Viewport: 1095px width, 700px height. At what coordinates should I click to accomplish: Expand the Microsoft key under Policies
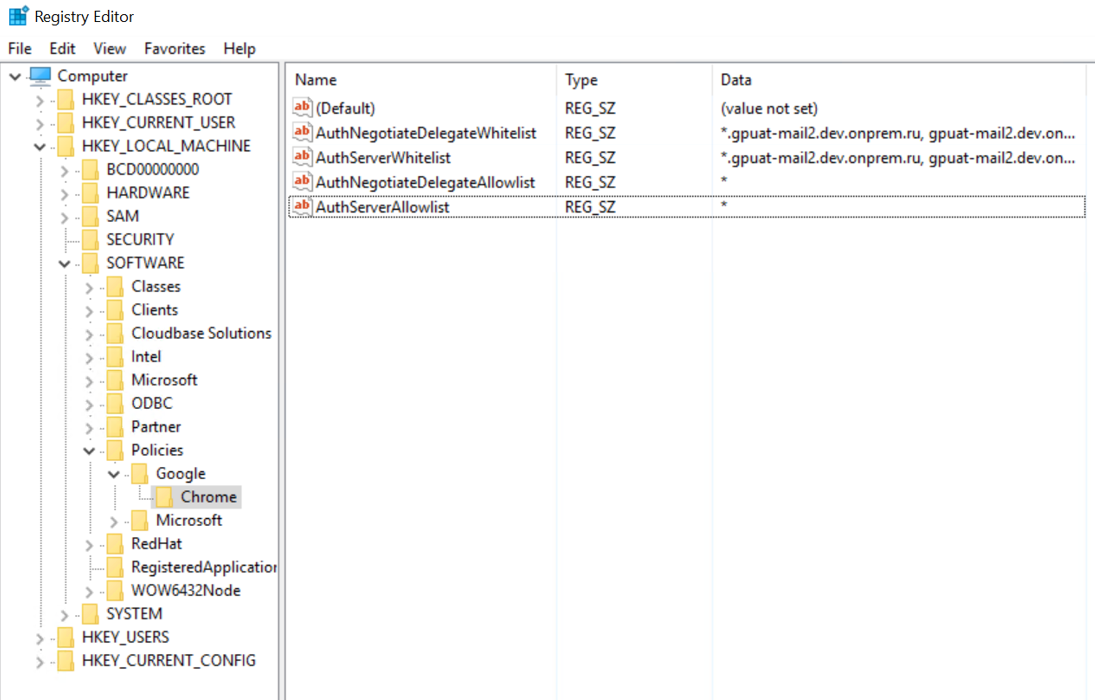tap(114, 521)
